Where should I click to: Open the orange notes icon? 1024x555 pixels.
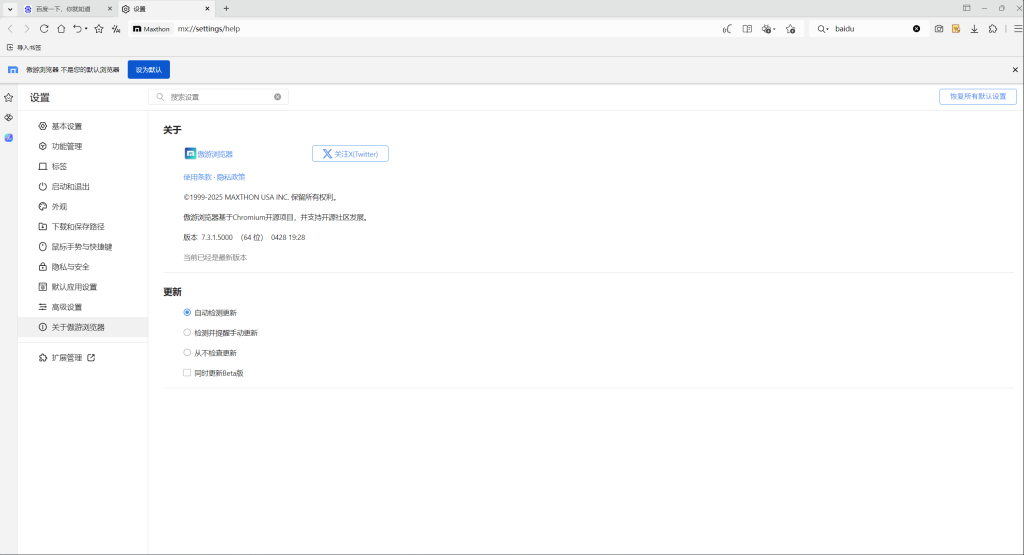tap(956, 29)
